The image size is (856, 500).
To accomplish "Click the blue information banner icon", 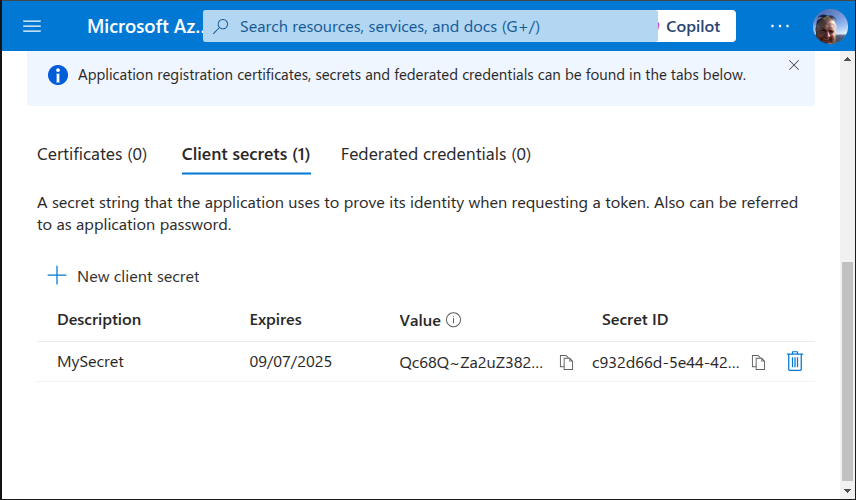I will (x=58, y=75).
